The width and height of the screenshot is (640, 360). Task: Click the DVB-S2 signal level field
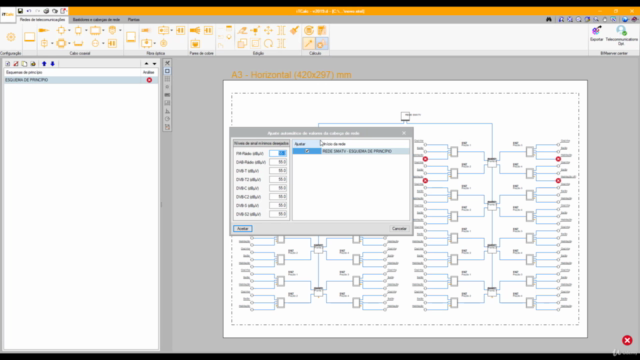(x=278, y=214)
